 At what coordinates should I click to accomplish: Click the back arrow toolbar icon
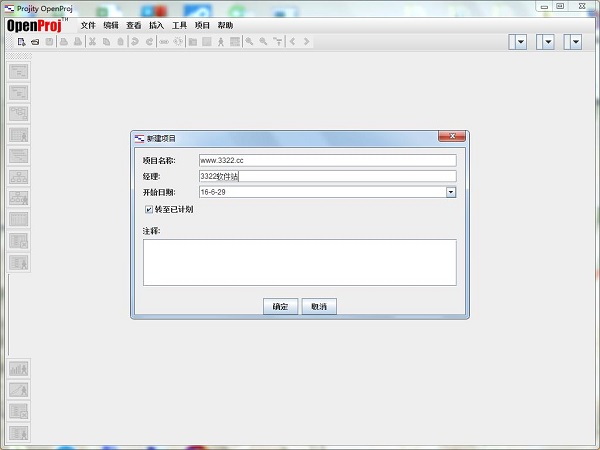tap(292, 42)
